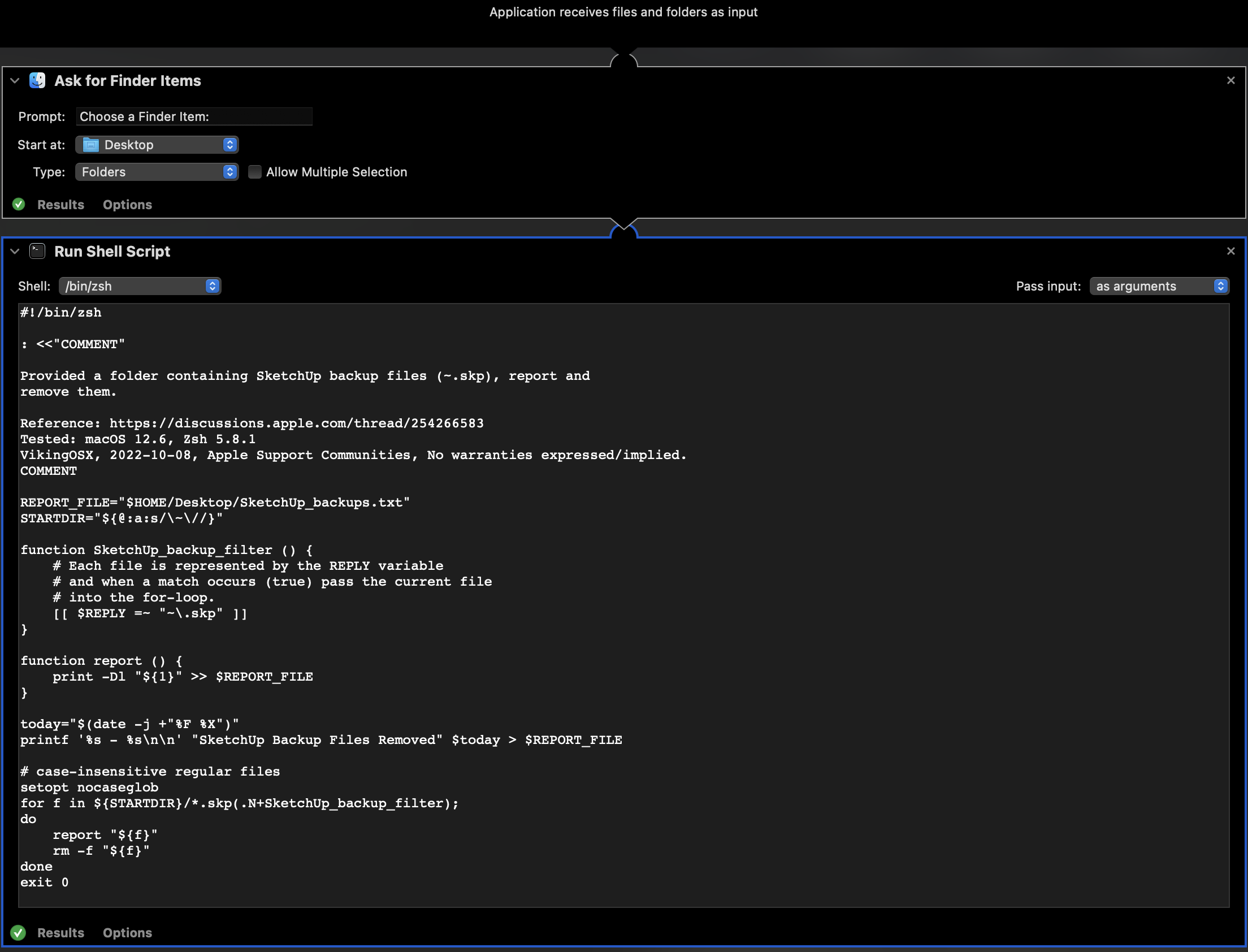Open the Type Folders dropdown
Screen dimensions: 1248x952
(x=157, y=172)
